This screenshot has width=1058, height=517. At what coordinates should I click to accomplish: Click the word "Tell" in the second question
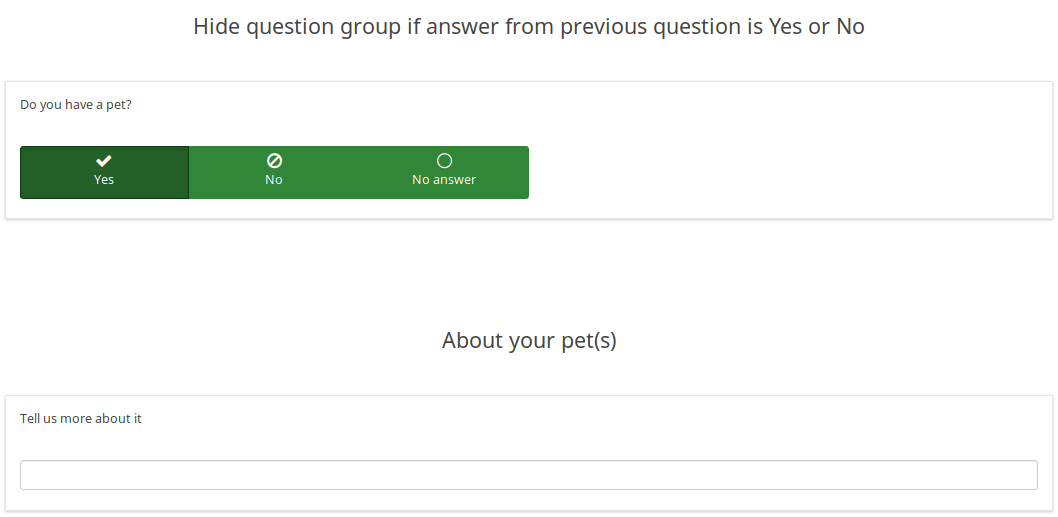(x=31, y=418)
